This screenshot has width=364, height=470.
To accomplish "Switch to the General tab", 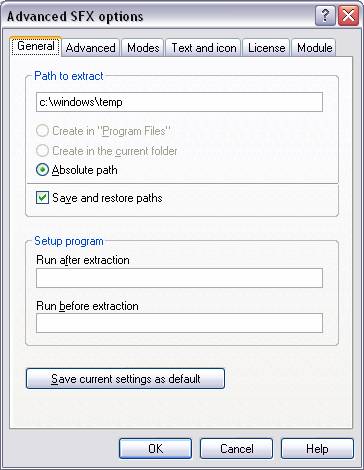I will click(x=36, y=46).
